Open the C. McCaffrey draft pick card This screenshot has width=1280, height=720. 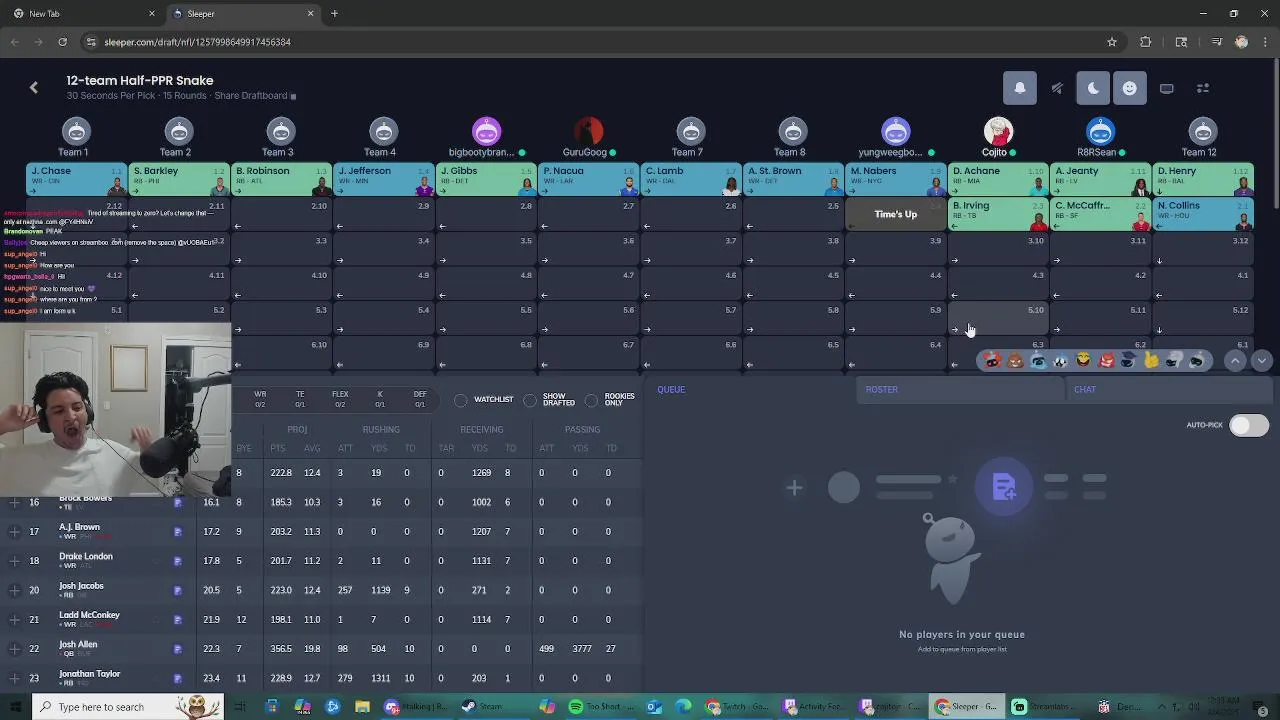[x=1100, y=214]
